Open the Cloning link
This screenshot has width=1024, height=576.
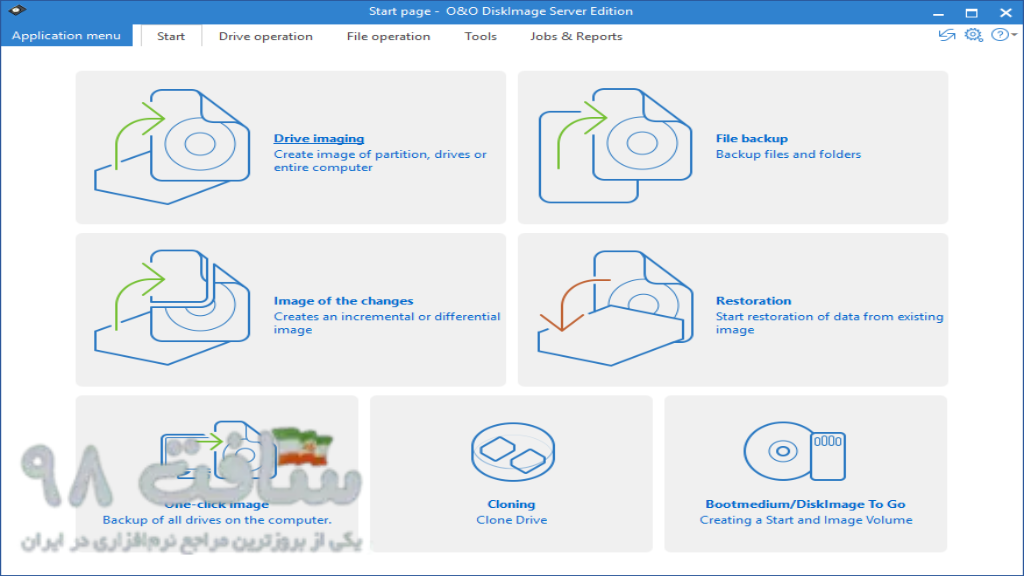[511, 504]
